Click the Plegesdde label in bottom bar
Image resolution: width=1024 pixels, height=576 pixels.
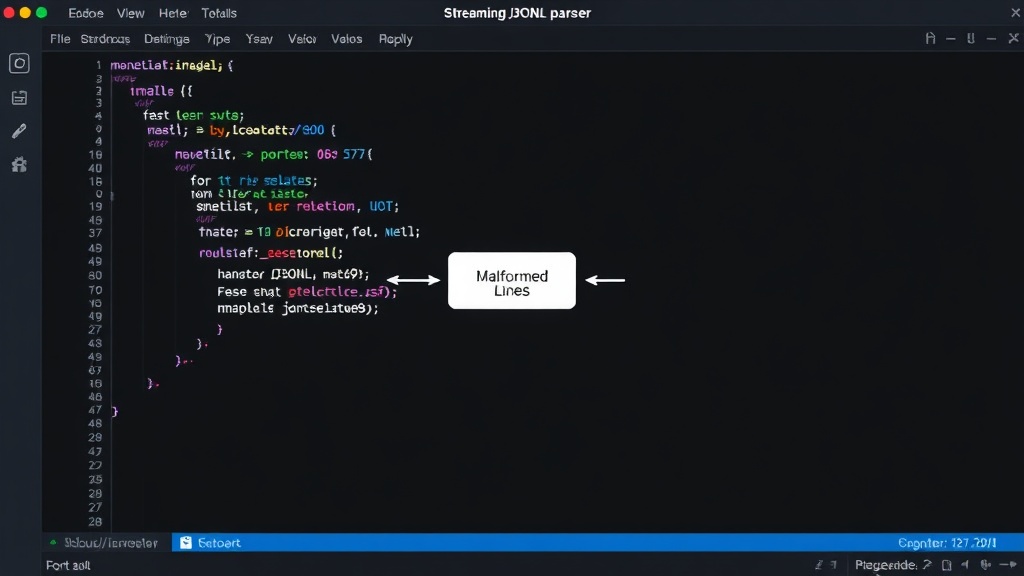click(x=886, y=565)
